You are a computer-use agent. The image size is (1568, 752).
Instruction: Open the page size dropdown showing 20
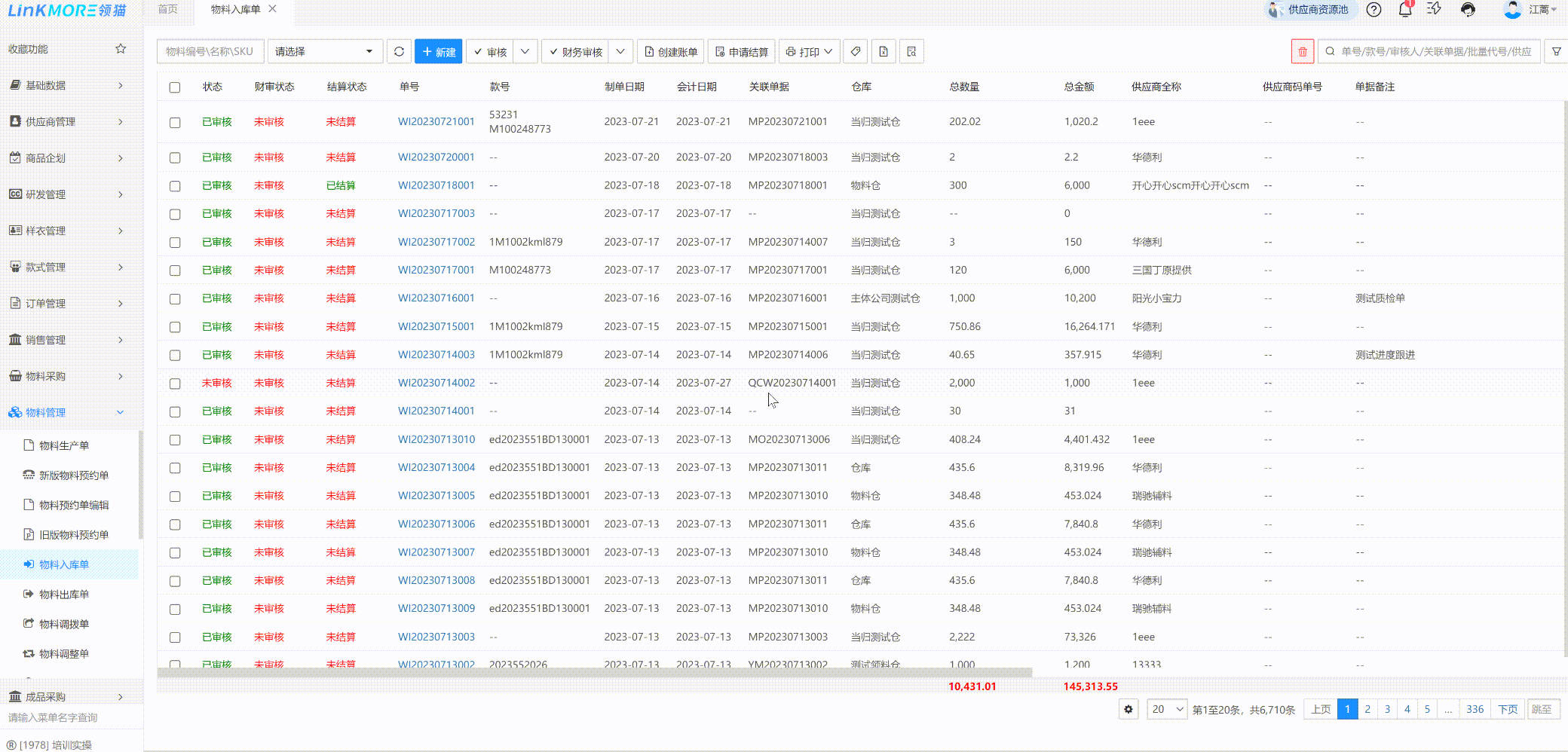pyautogui.click(x=1167, y=709)
